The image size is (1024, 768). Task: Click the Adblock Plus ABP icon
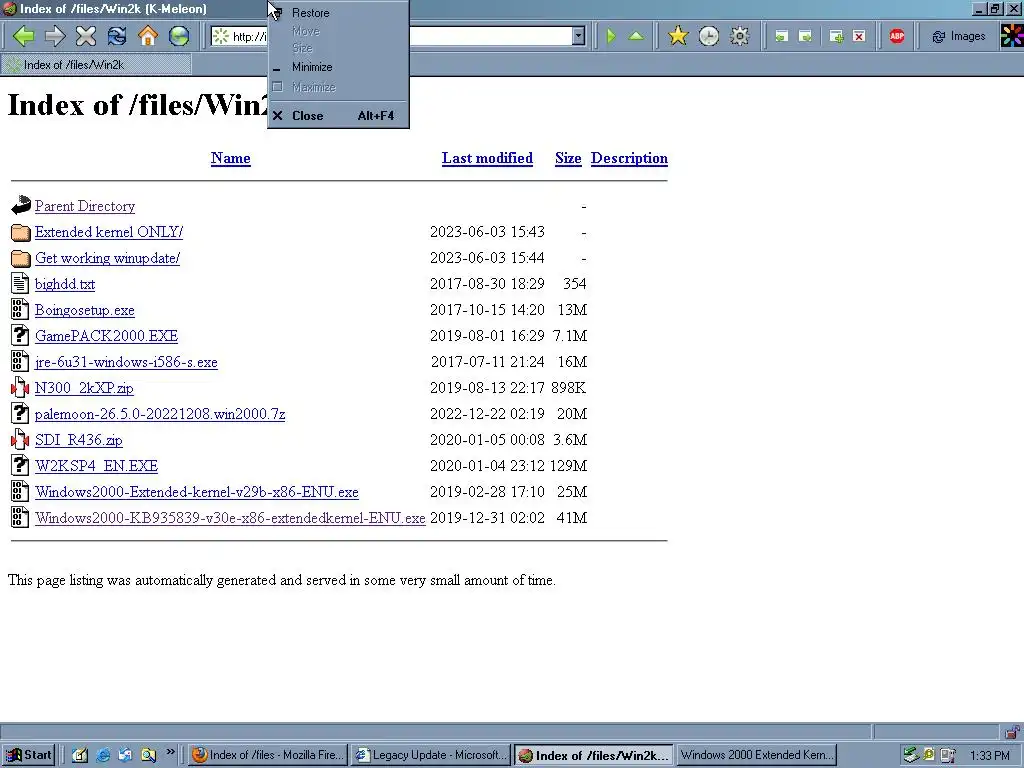897,36
